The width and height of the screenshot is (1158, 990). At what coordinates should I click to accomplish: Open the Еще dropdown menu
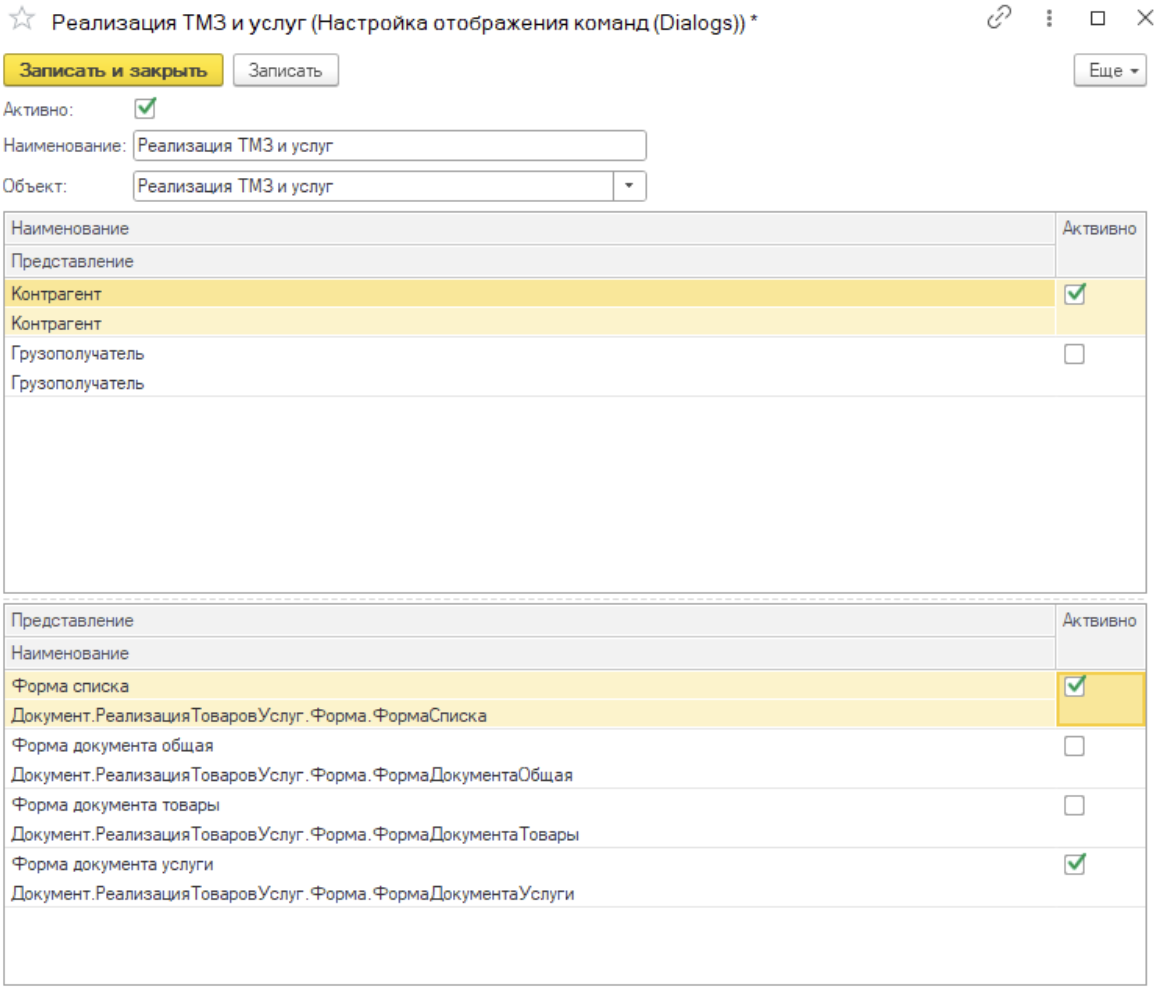[x=1110, y=71]
